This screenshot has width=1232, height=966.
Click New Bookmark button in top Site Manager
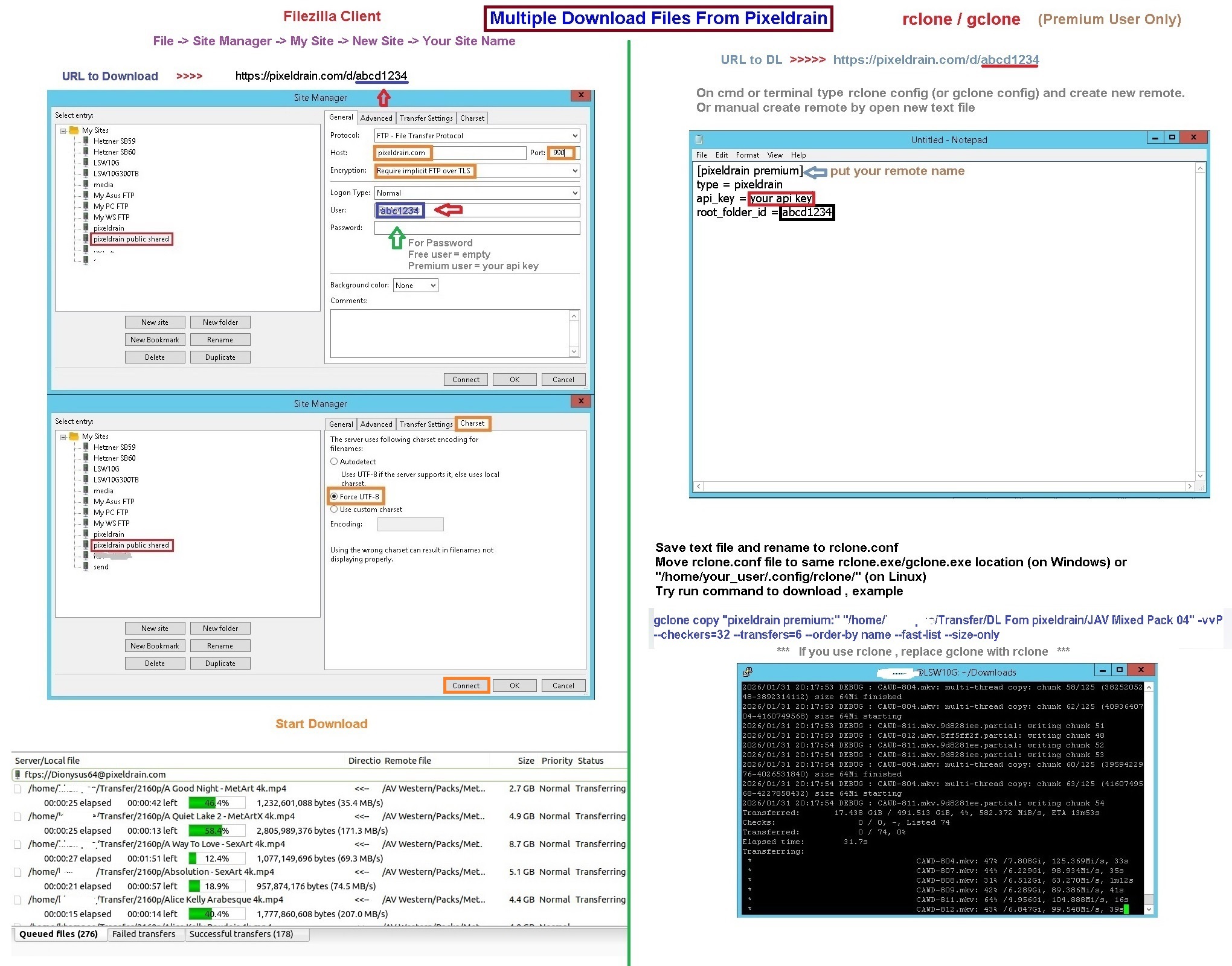tap(155, 340)
